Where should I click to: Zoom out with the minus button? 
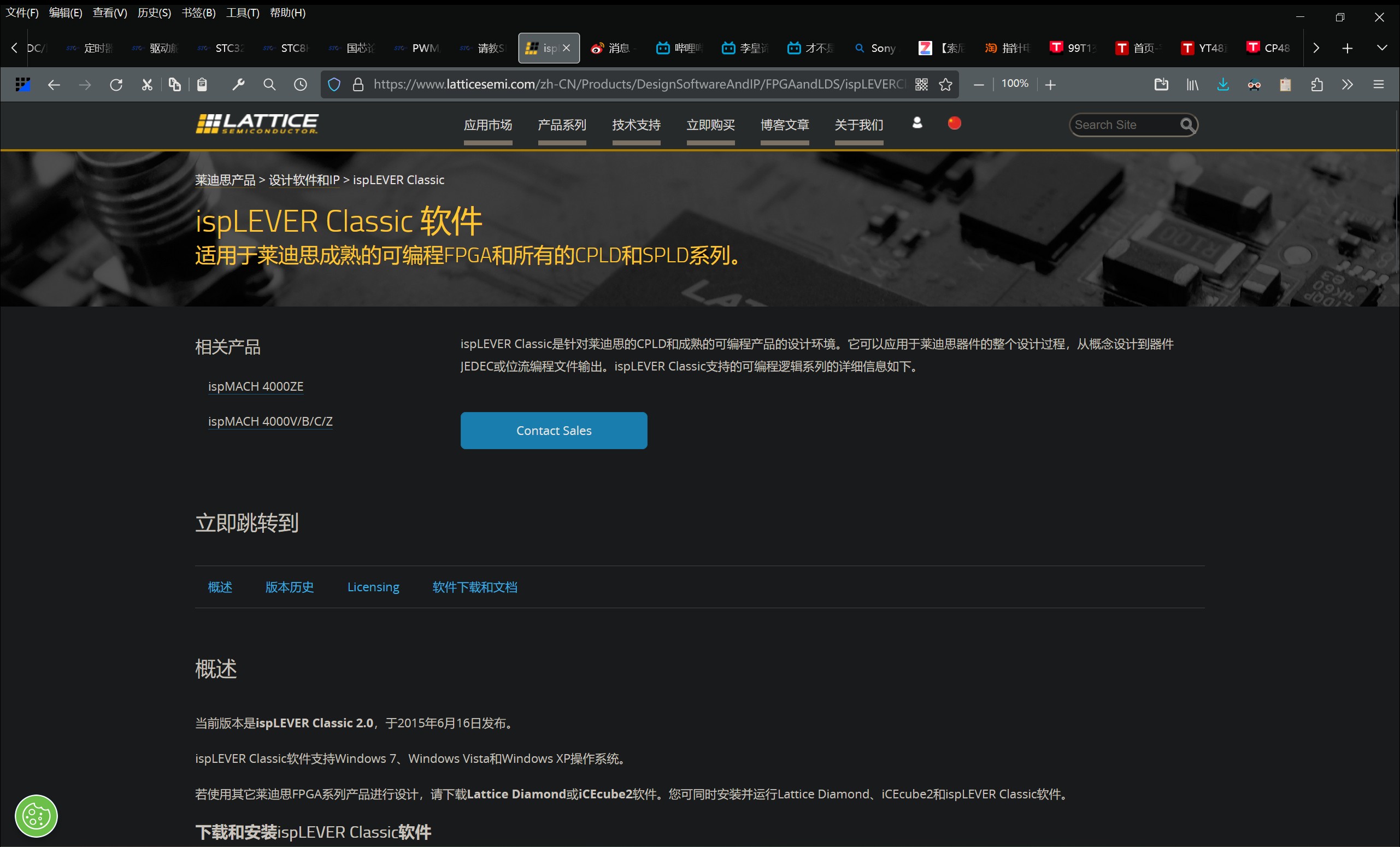[x=978, y=85]
